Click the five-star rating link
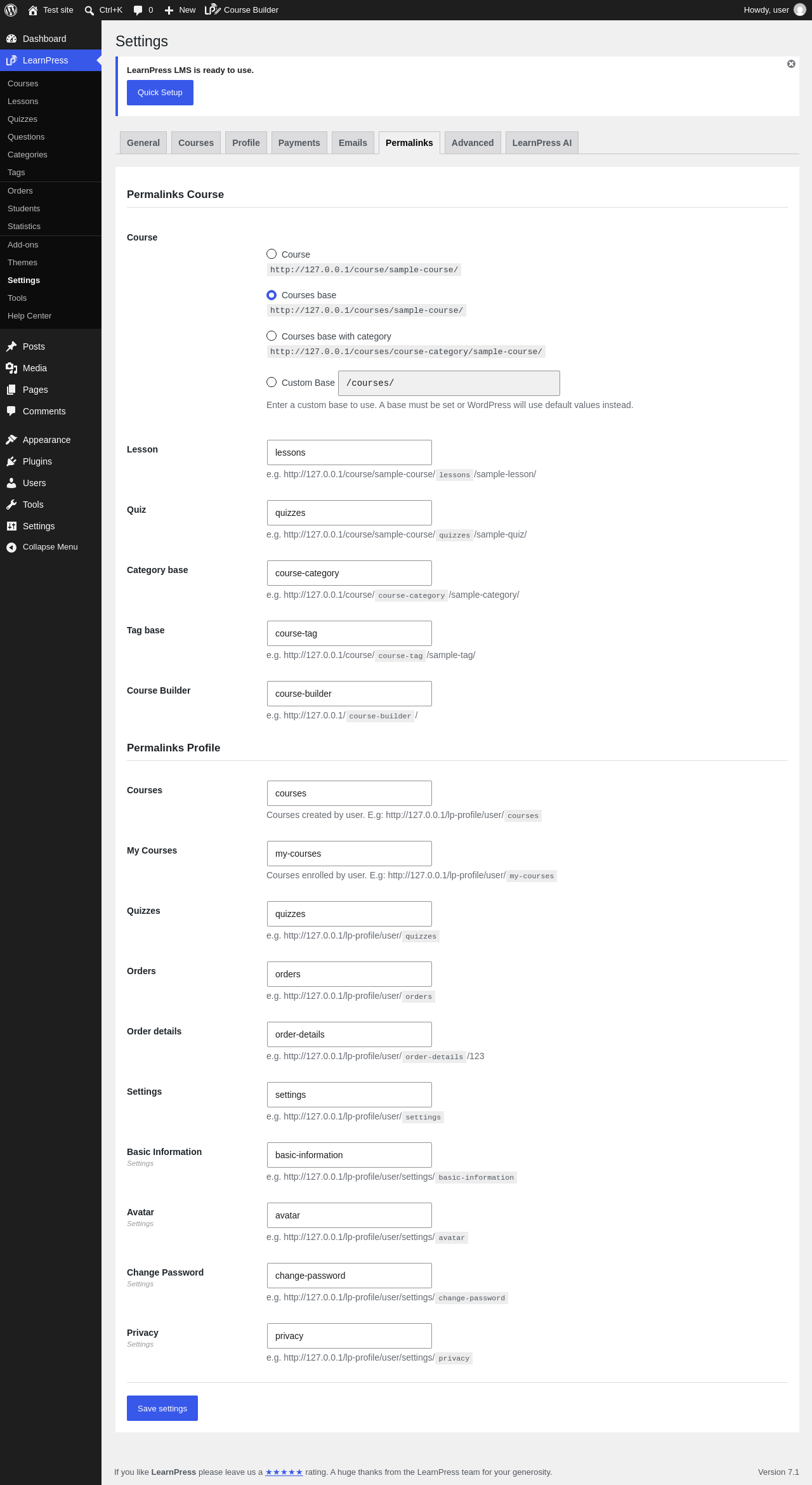This screenshot has width=812, height=1485. point(284,1472)
